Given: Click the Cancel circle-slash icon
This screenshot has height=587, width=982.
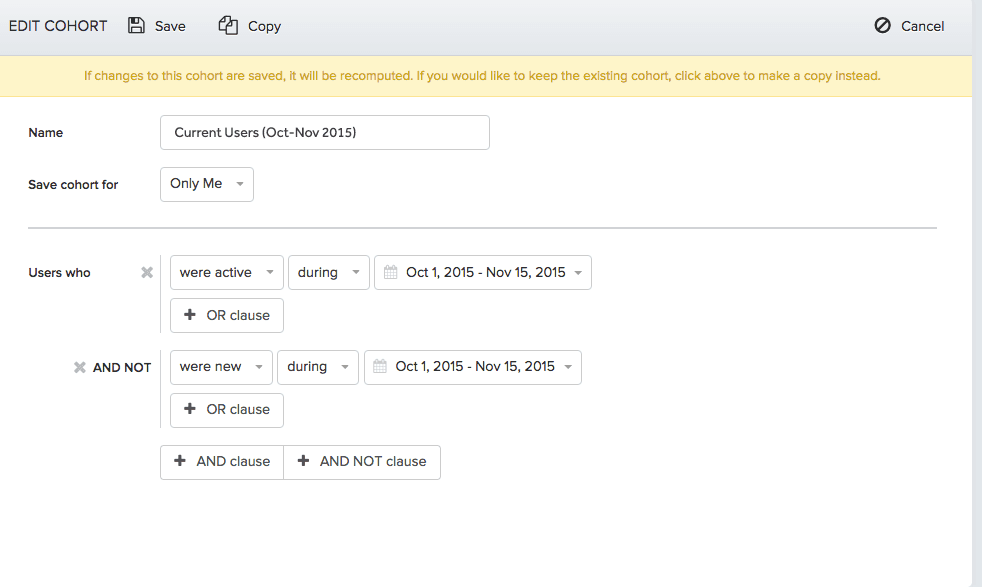Looking at the screenshot, I should point(882,26).
